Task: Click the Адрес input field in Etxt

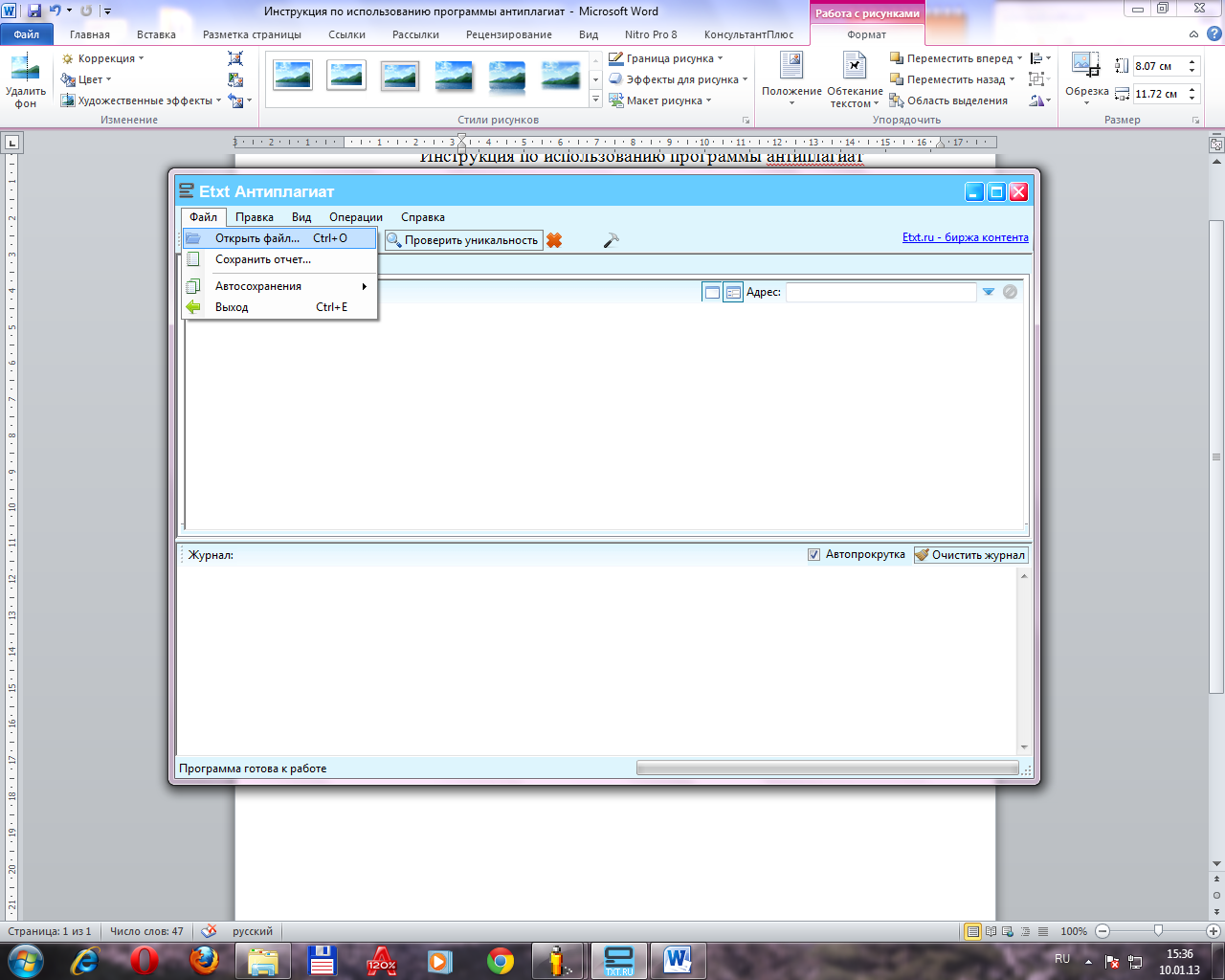Action: click(x=880, y=292)
